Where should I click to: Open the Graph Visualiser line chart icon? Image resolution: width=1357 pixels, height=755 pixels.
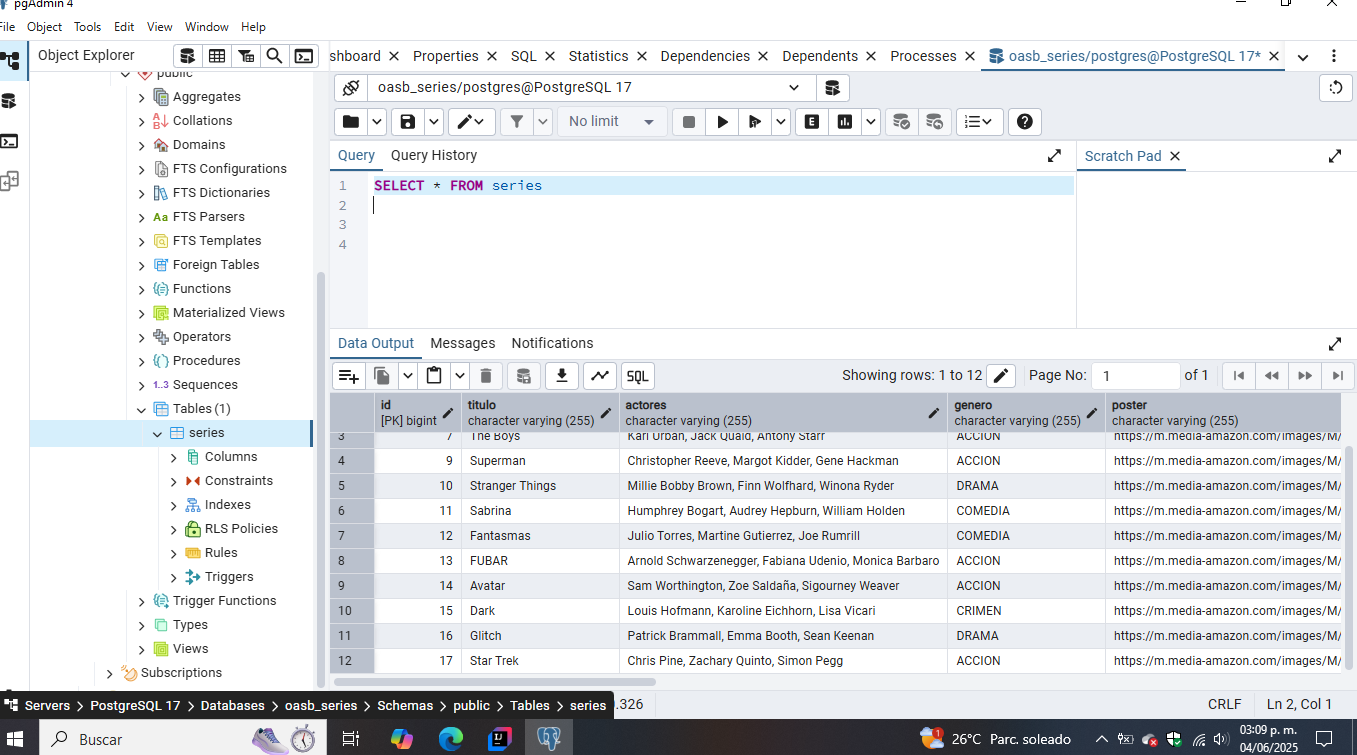(x=600, y=376)
